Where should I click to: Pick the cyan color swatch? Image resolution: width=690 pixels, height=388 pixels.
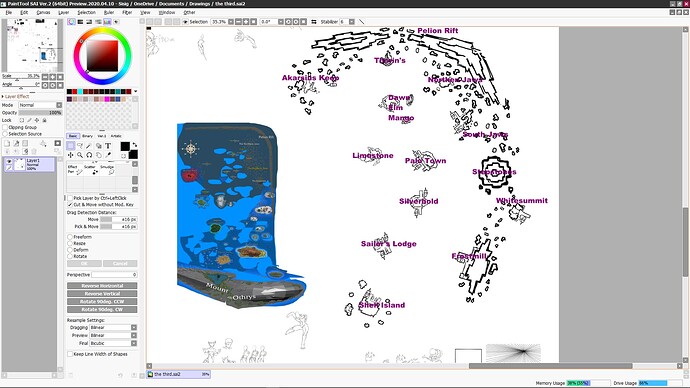coord(80,92)
